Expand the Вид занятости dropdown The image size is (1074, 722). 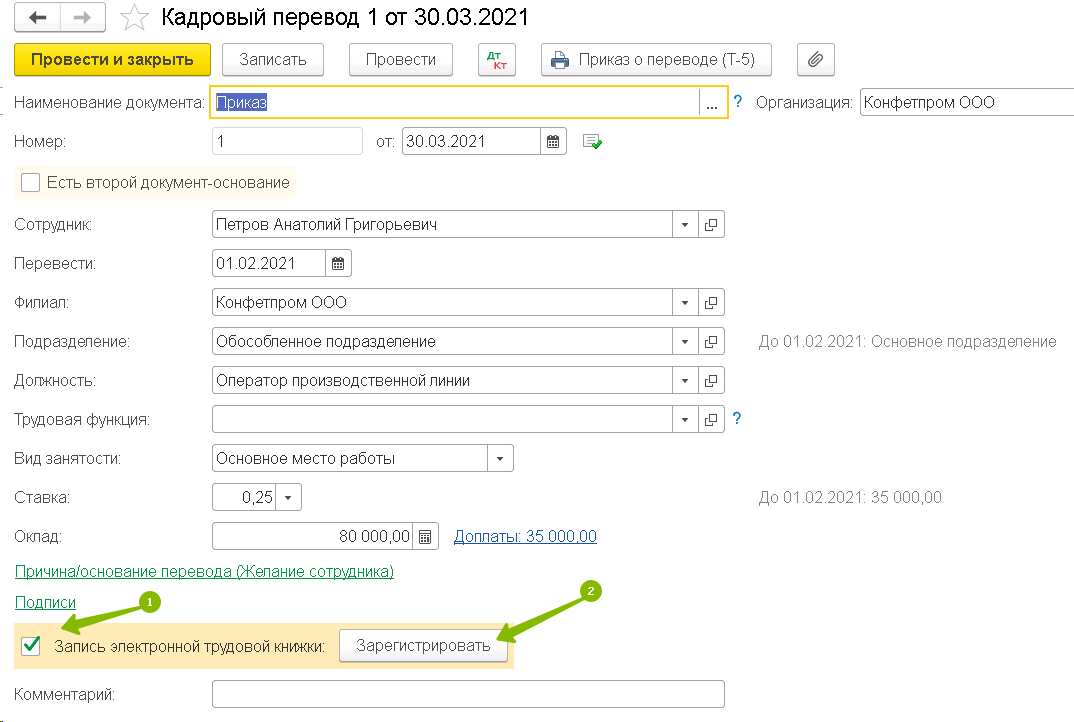pyautogui.click(x=500, y=459)
